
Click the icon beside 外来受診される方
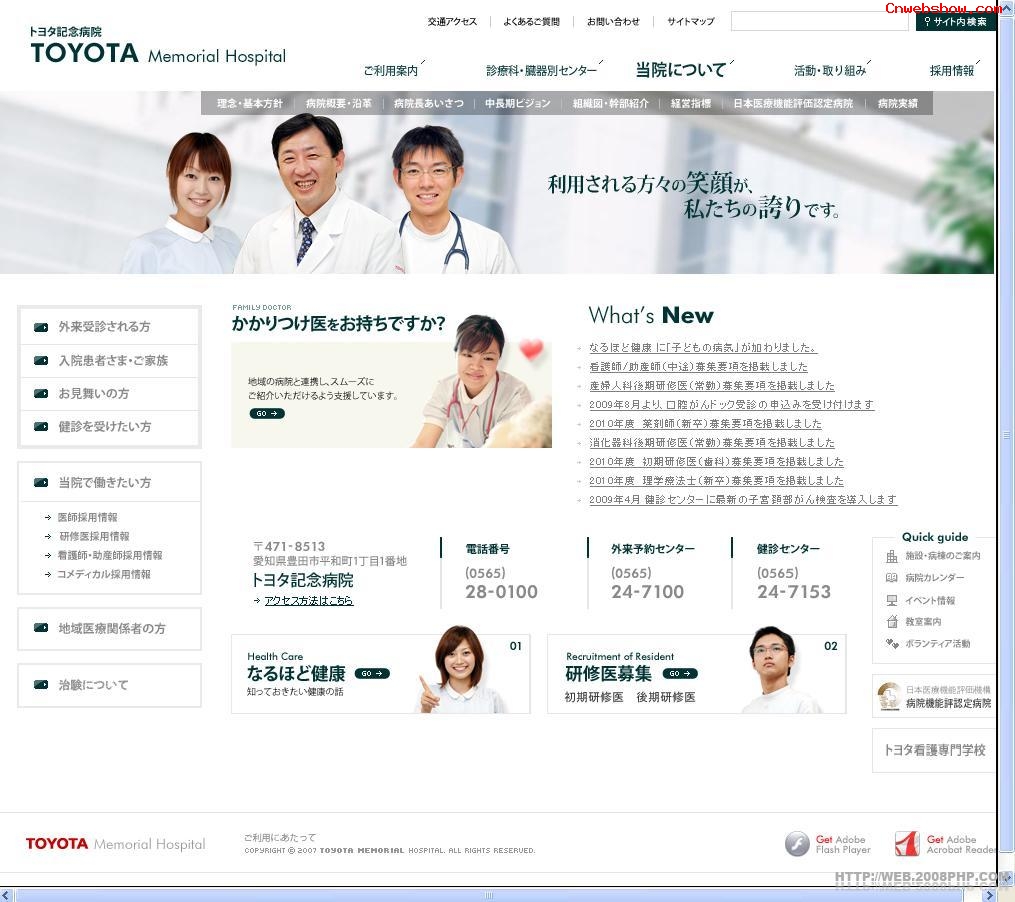(41, 327)
